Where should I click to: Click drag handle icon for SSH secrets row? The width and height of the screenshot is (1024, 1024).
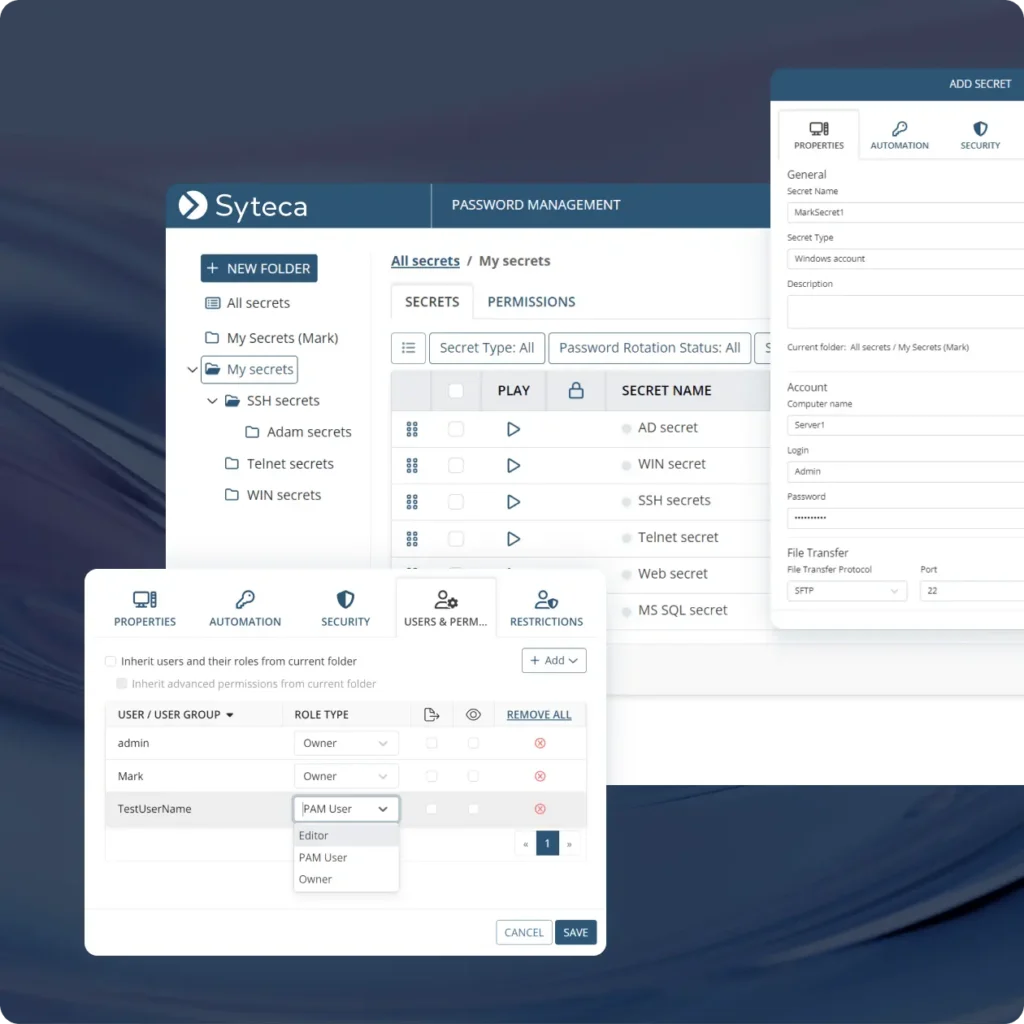[411, 502]
